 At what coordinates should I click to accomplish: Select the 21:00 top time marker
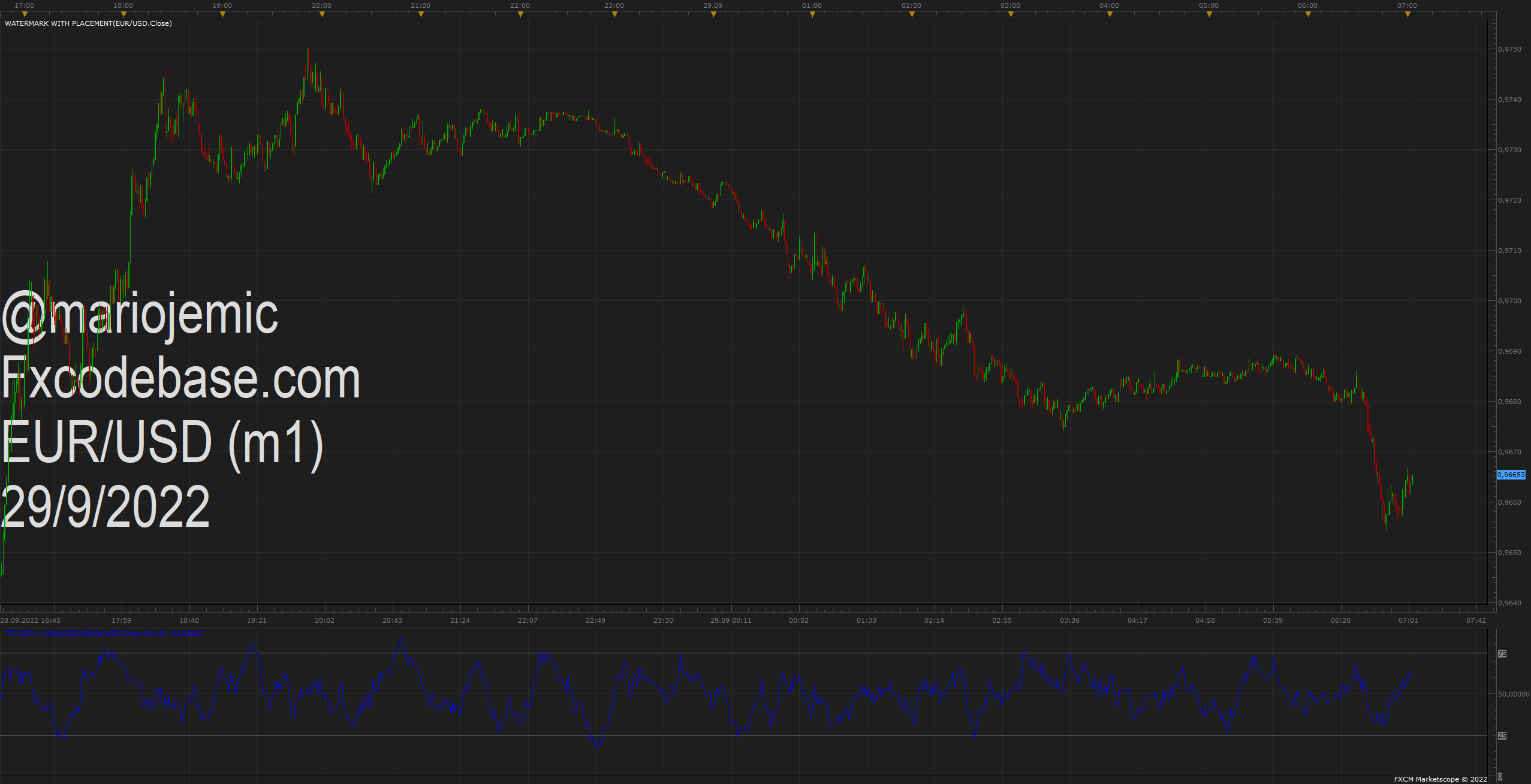421,14
